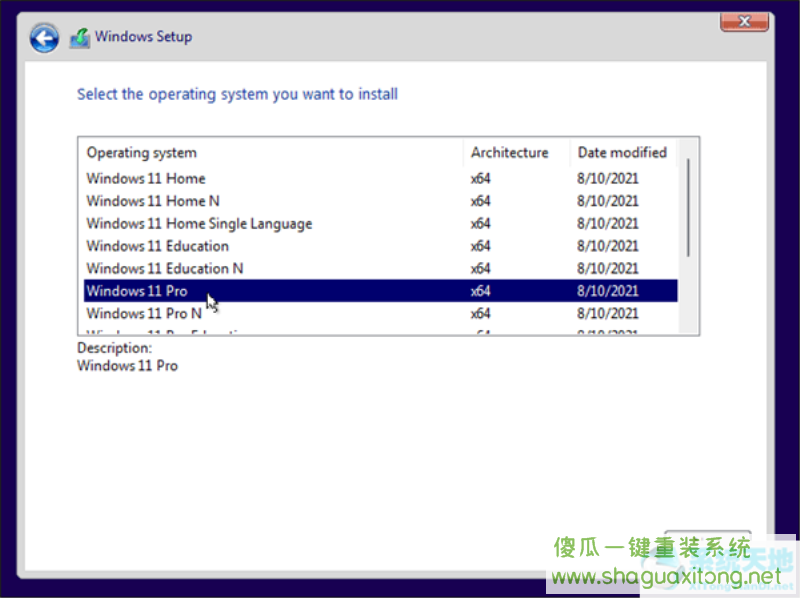This screenshot has width=800, height=598.
Task: Click the 8/10/2021 date for Windows 11 Education N
Action: pos(608,268)
